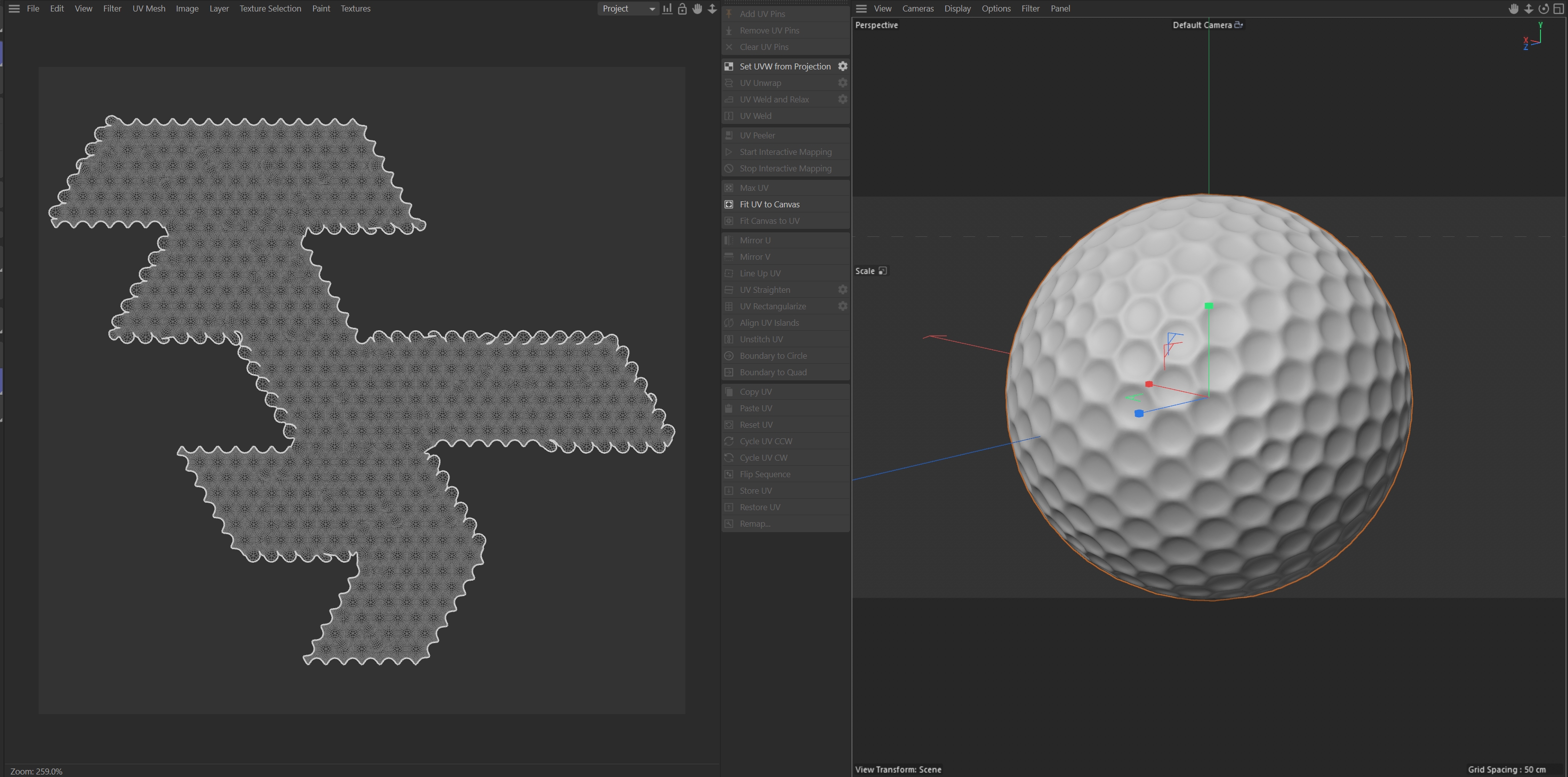
Task: Open the Cameras menu
Action: click(917, 8)
